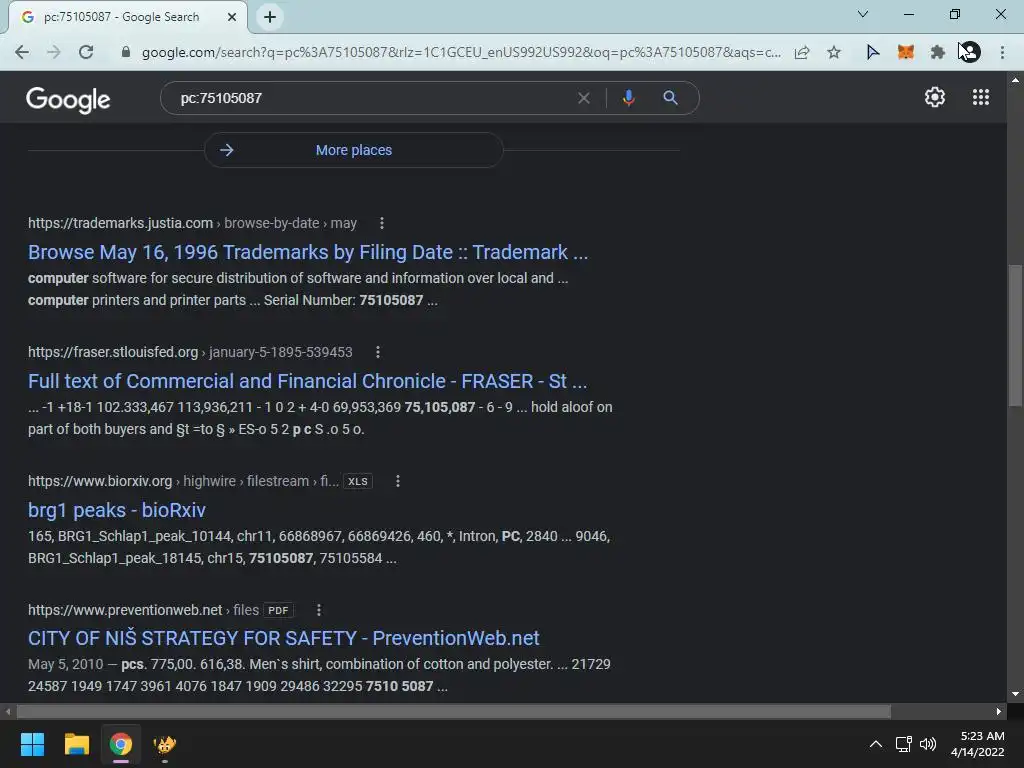Click the vertical scrollbar thumb

1015,335
